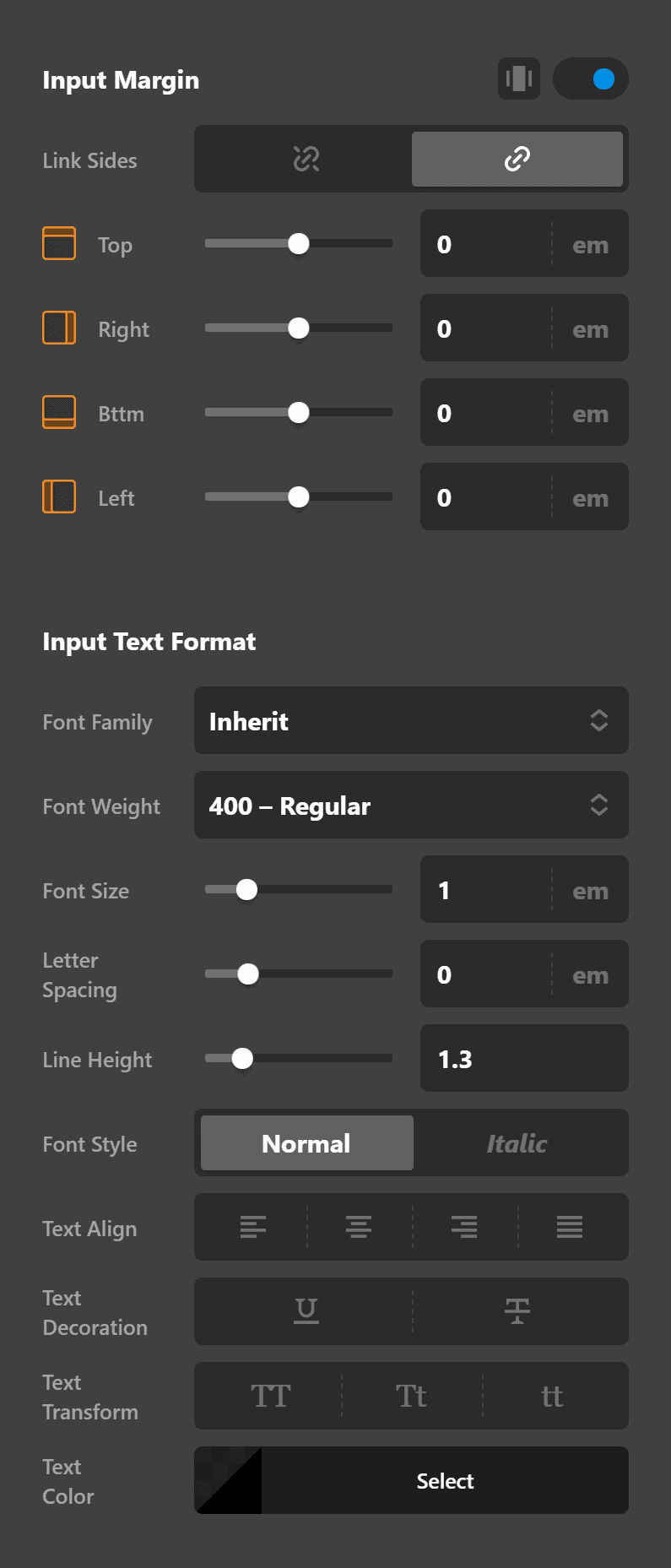Select the unlink sides icon
This screenshot has width=671, height=1568.
pyautogui.click(x=304, y=159)
